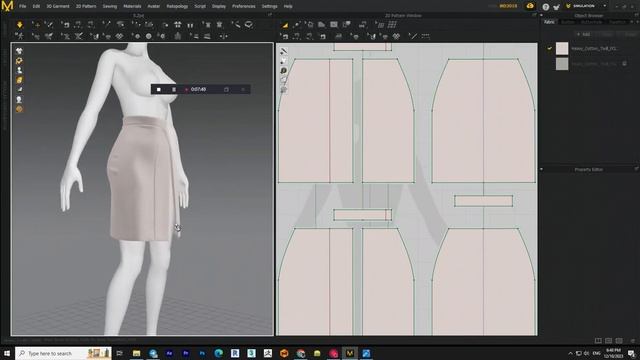Click the grid icon in 2D toolbar

pos(392,25)
